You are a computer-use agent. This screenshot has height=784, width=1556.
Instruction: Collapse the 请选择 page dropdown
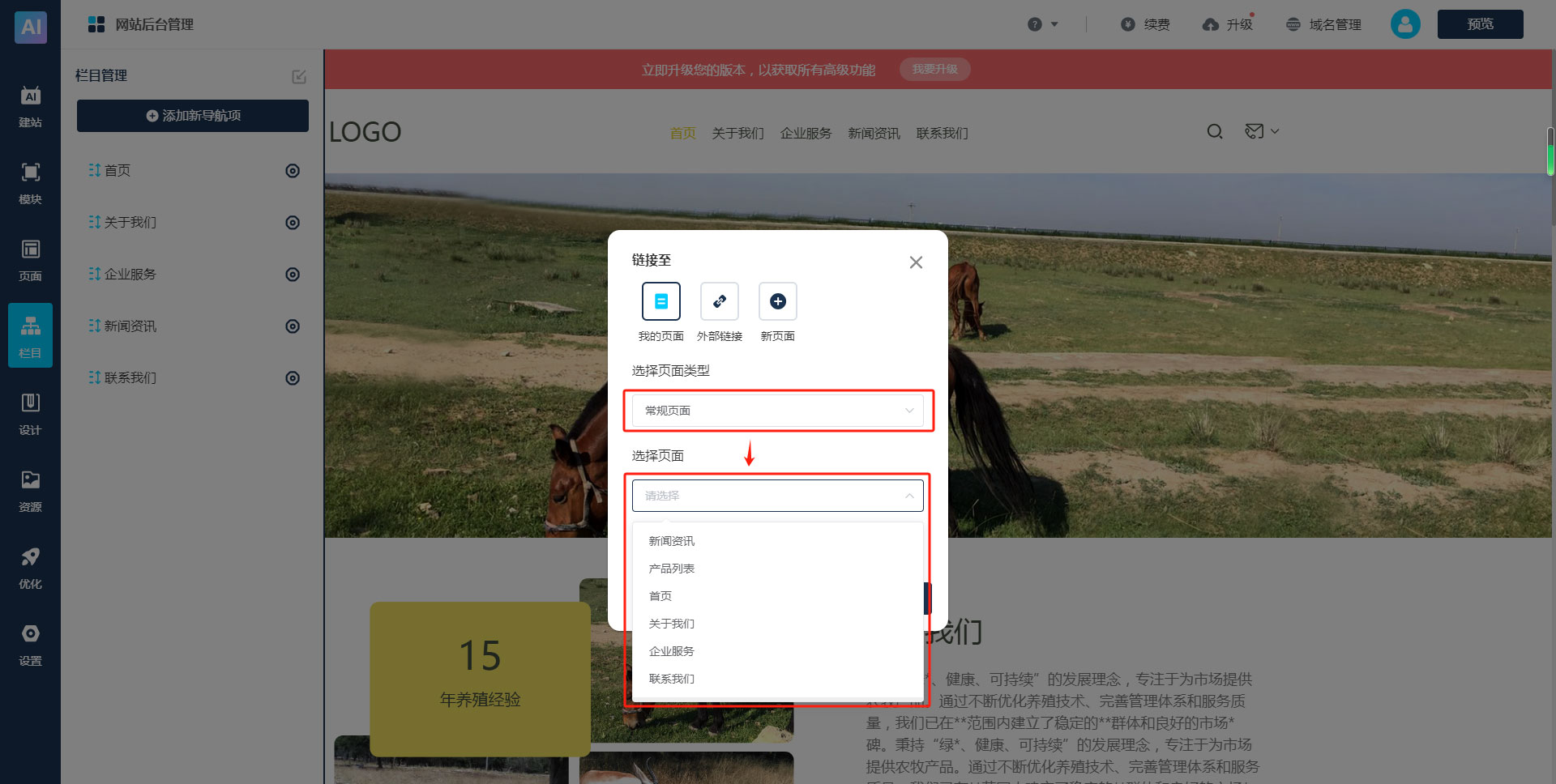tap(778, 496)
